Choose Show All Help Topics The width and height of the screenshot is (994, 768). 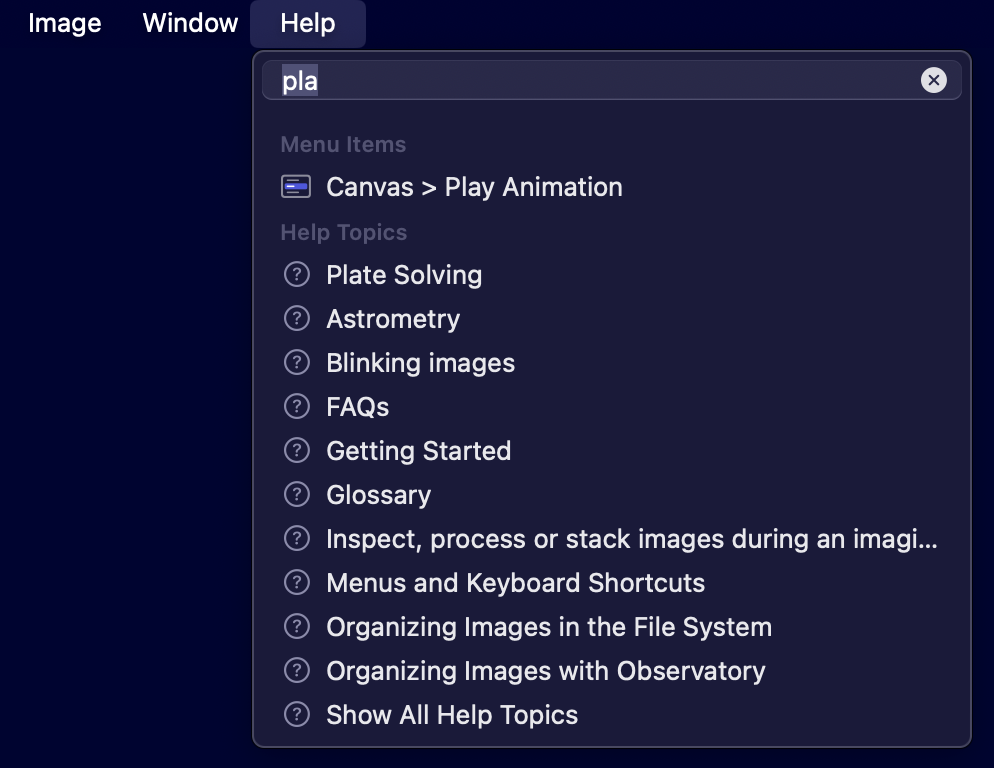612,715
